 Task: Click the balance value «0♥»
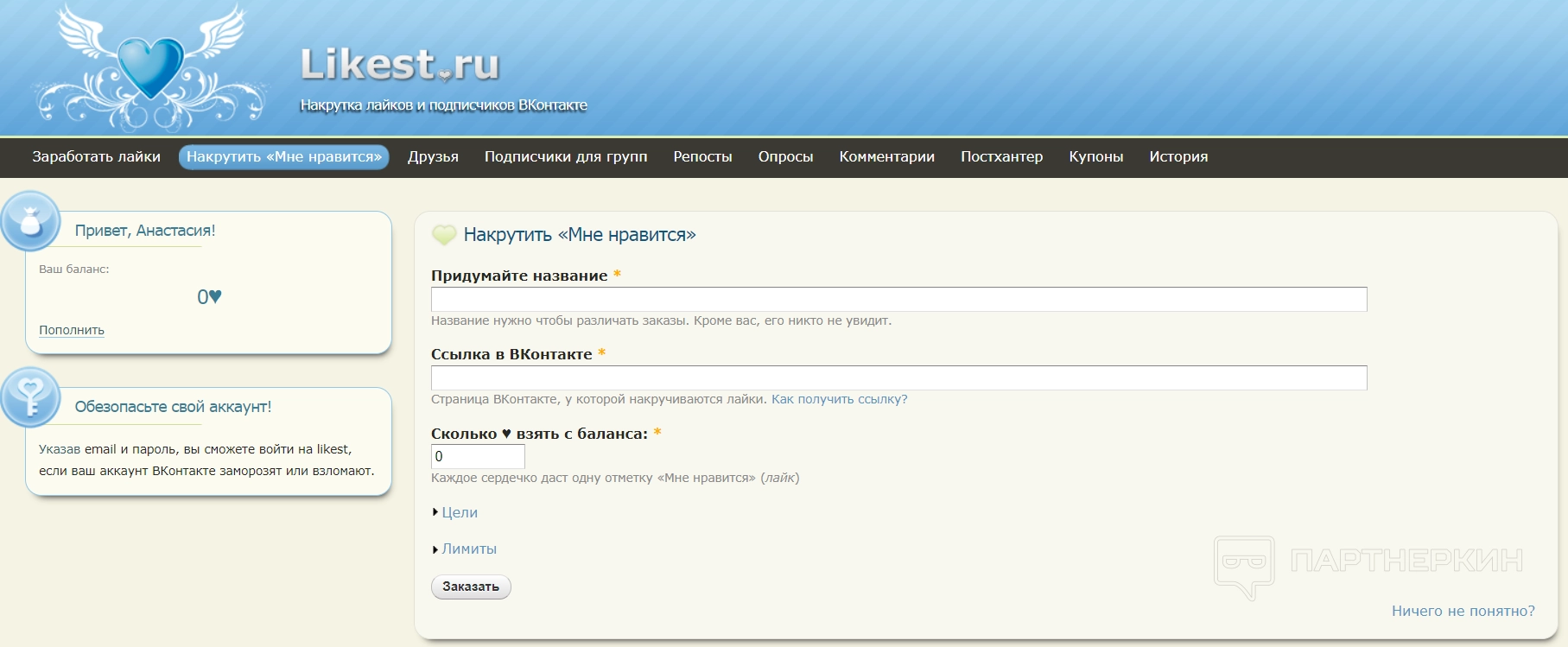coord(209,297)
